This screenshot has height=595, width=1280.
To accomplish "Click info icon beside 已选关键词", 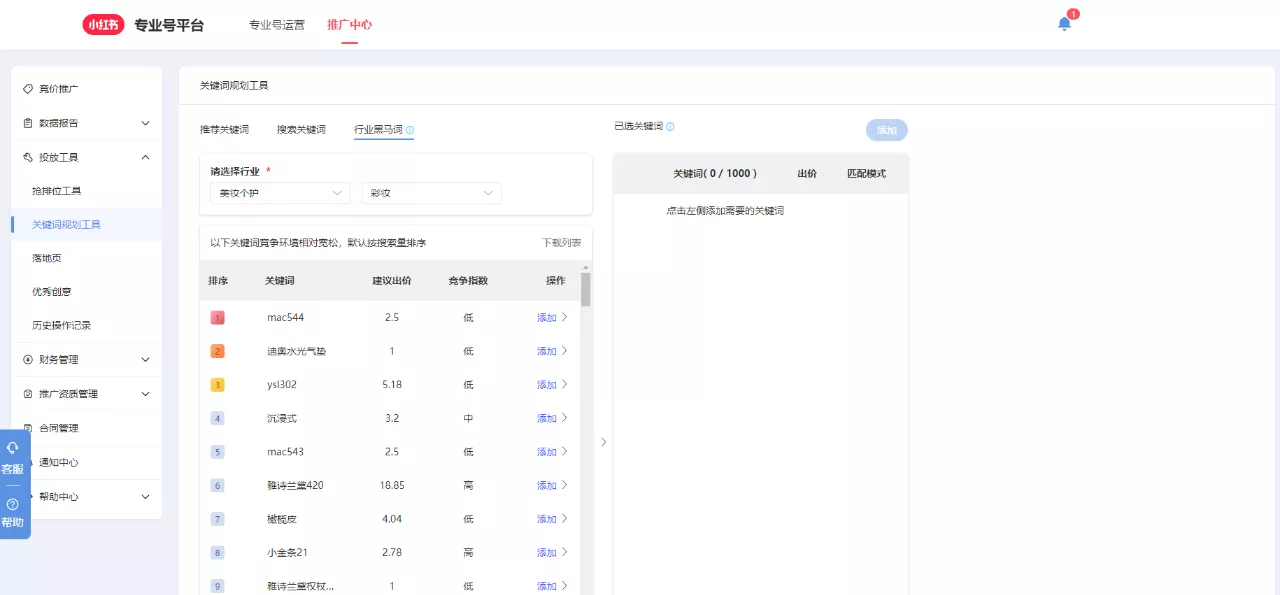I will tap(670, 127).
